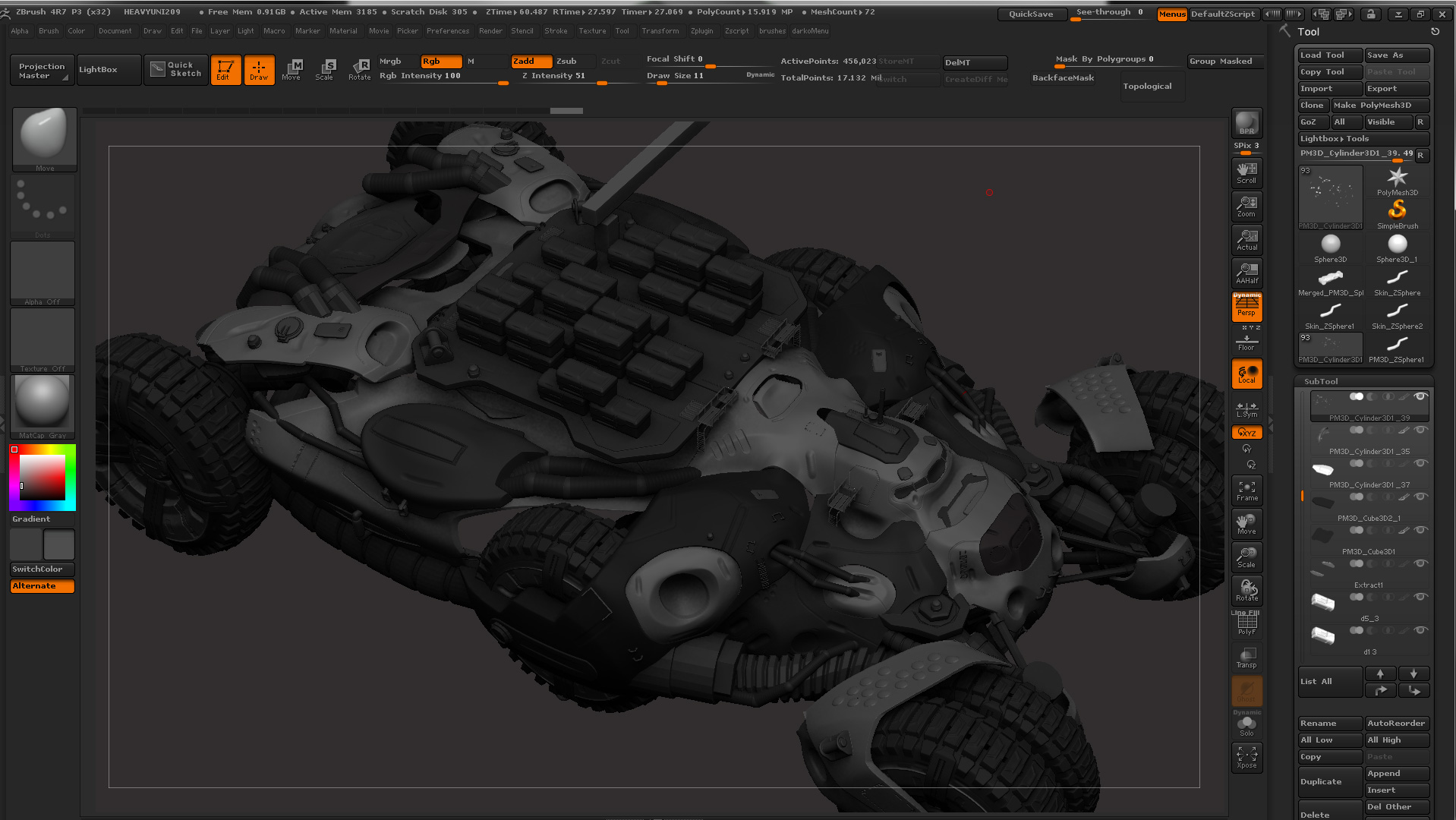Open the Move brush picker thumbnail
The width and height of the screenshot is (1456, 820).
coord(44,139)
